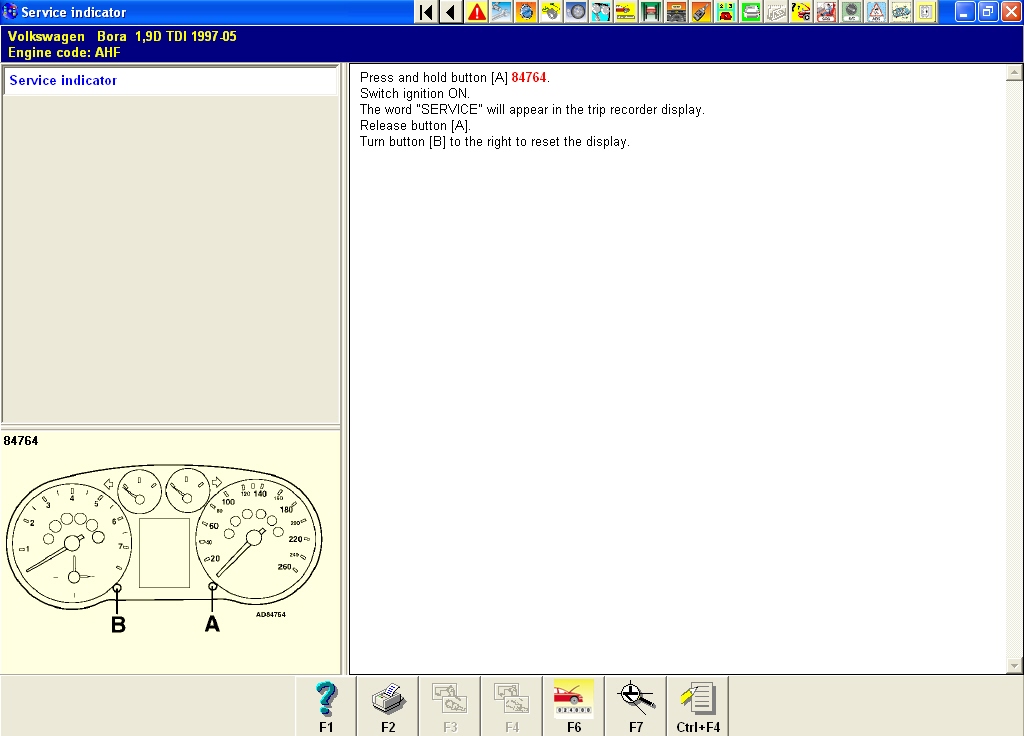The image size is (1024, 736).
Task: Open the grey disc wheel icon
Action: coord(576,12)
